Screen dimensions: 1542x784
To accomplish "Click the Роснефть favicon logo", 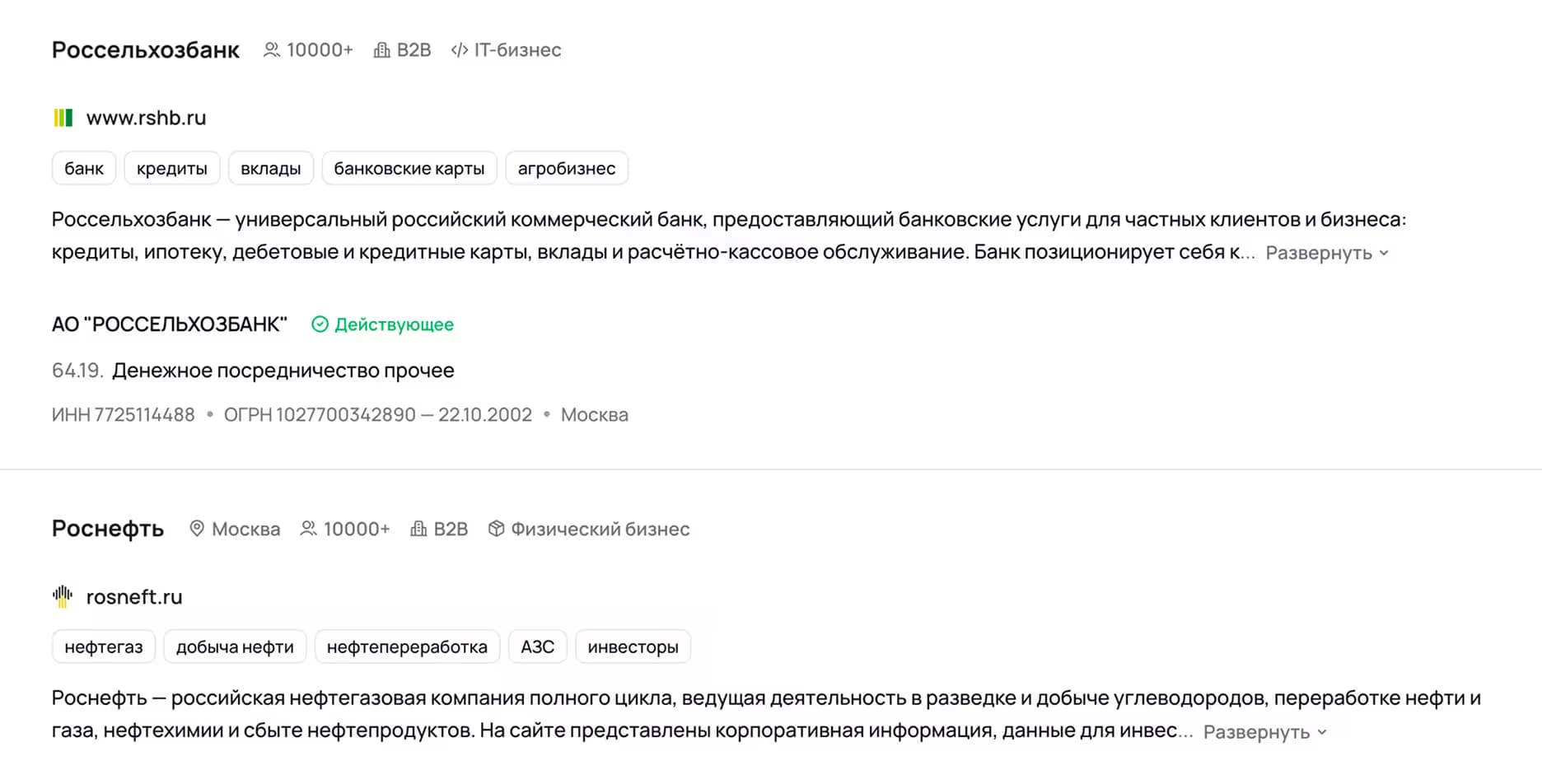I will (63, 596).
